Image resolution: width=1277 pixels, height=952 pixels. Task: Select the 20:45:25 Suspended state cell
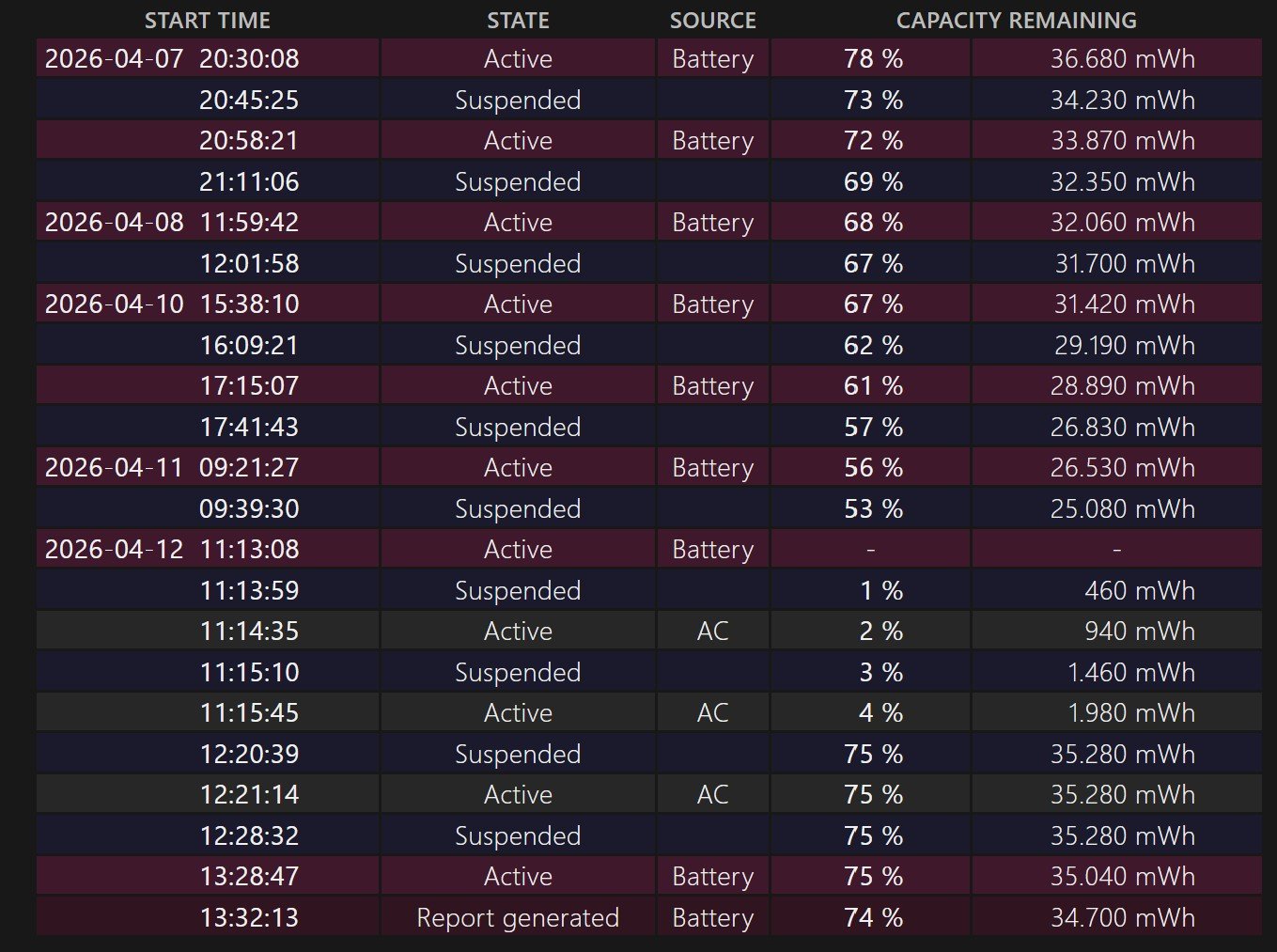click(518, 101)
